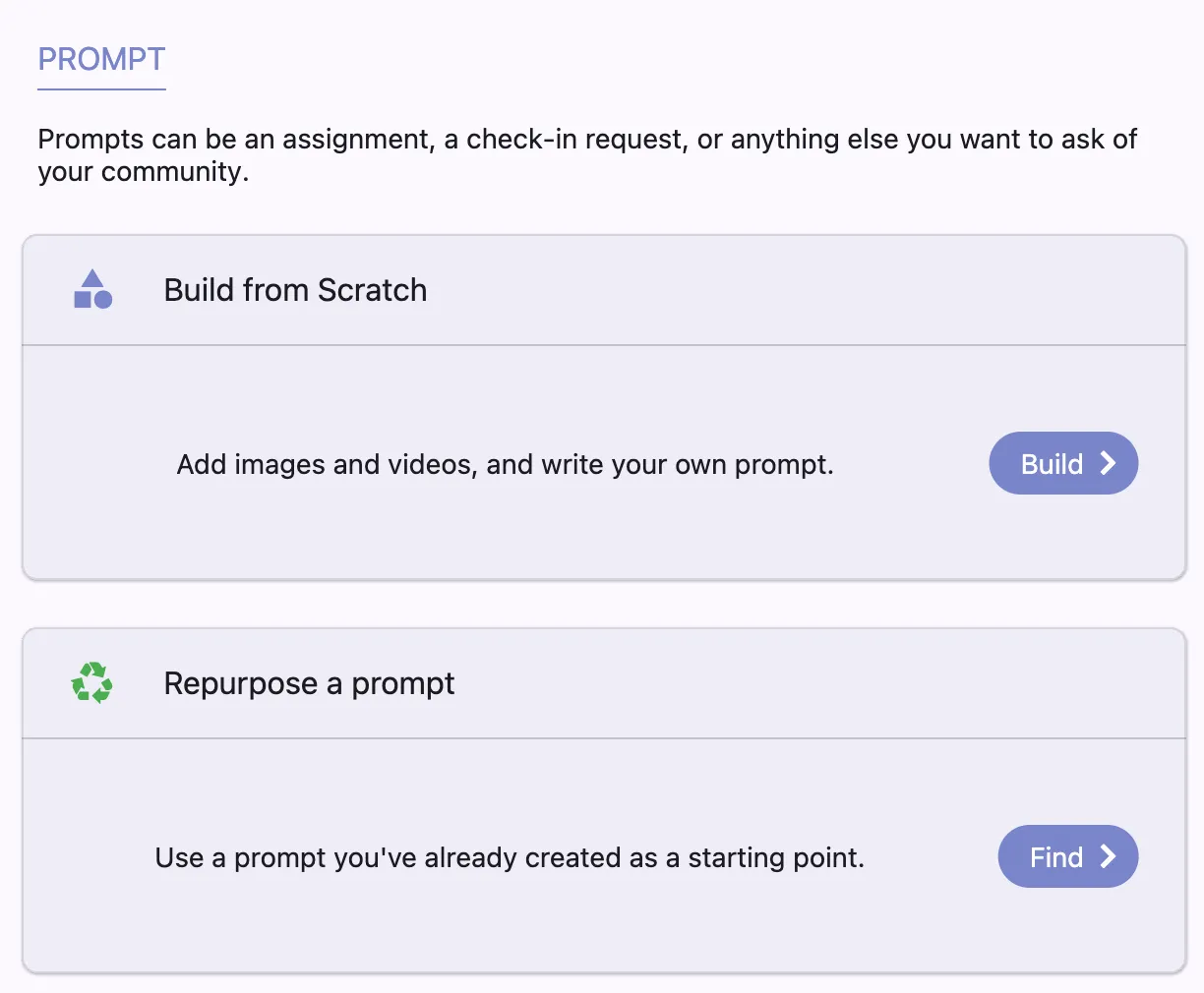1204x993 pixels.
Task: Click the shapes icon beside Build from Scratch
Action: 93,289
